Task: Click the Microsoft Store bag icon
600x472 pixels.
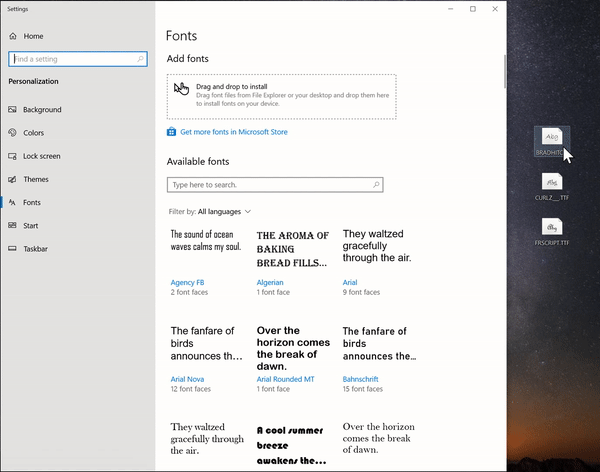Action: tap(172, 132)
